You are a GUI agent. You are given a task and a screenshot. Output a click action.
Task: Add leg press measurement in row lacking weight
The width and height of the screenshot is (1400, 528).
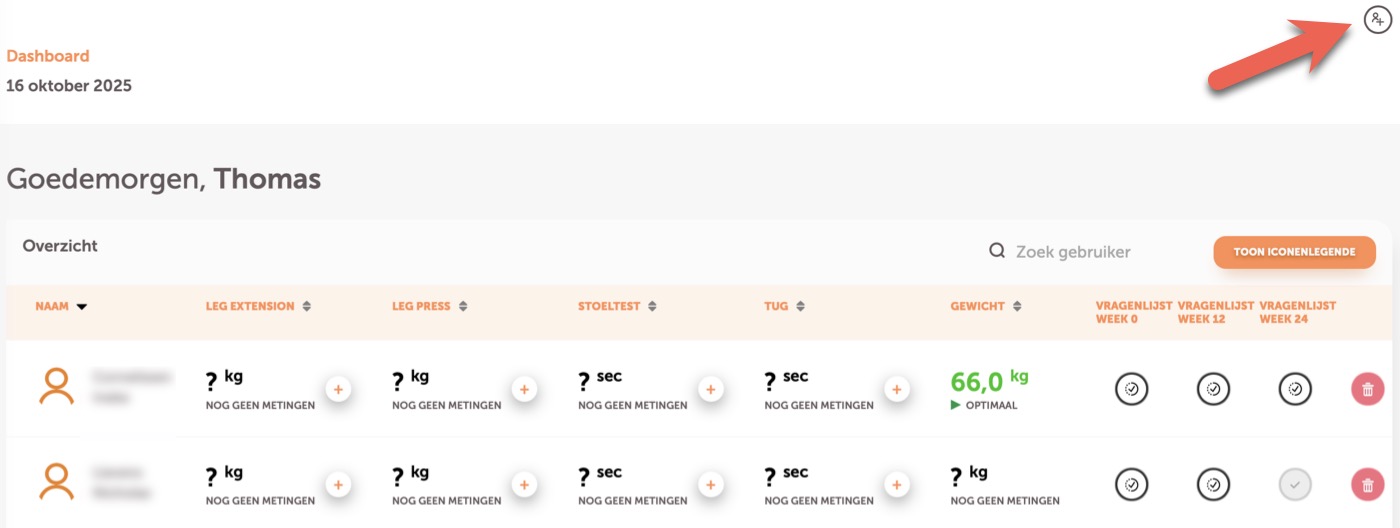click(524, 485)
